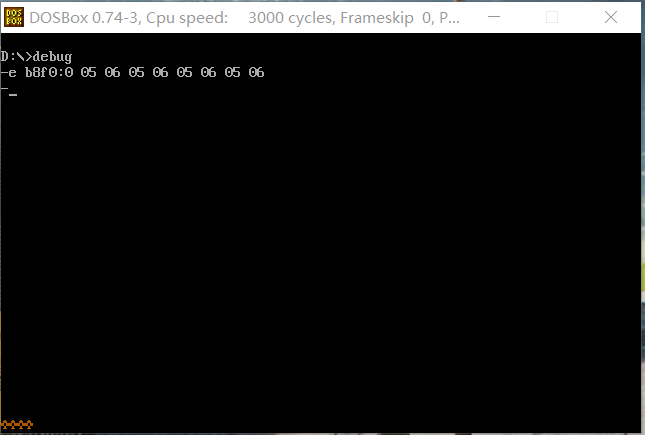
Task: Click the '-e' enter command
Action: point(9,73)
